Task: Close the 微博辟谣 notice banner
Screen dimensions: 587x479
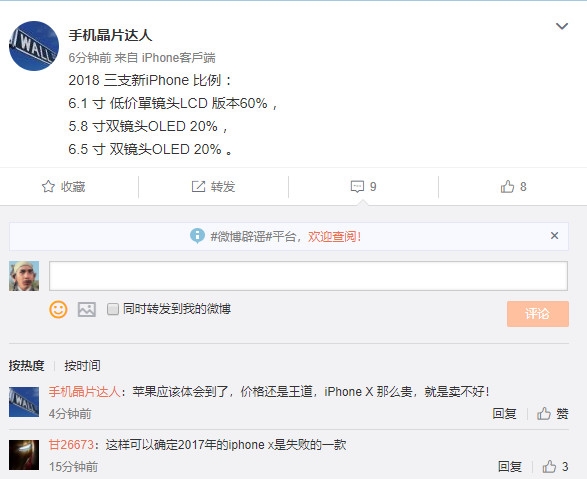Action: point(554,236)
